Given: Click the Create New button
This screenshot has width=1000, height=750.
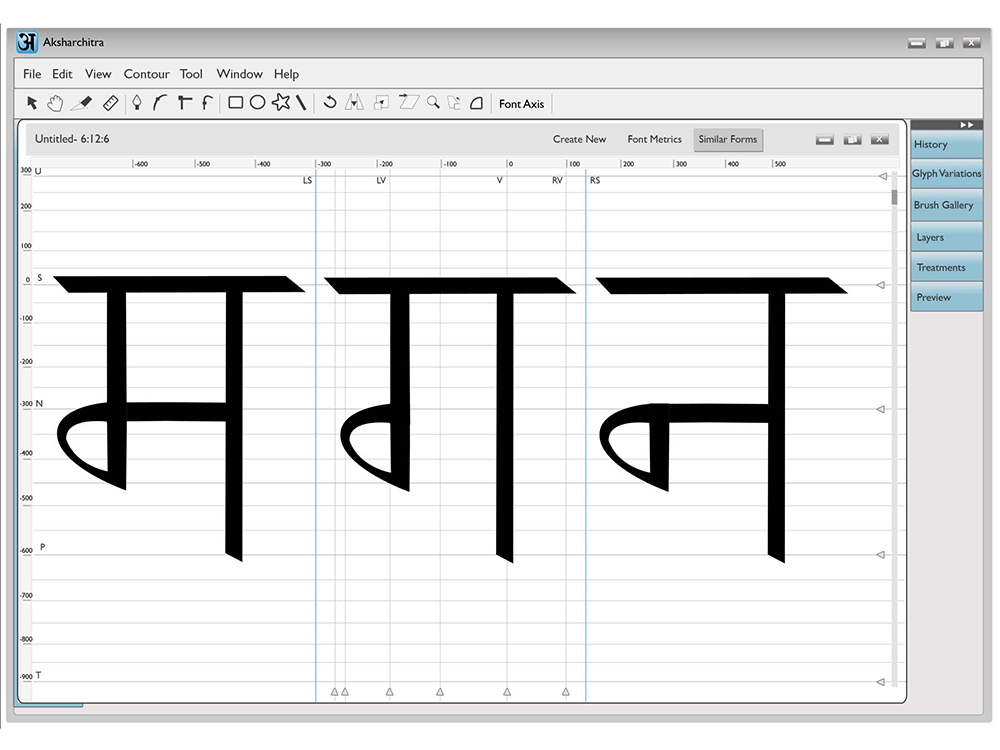Looking at the screenshot, I should click(579, 139).
